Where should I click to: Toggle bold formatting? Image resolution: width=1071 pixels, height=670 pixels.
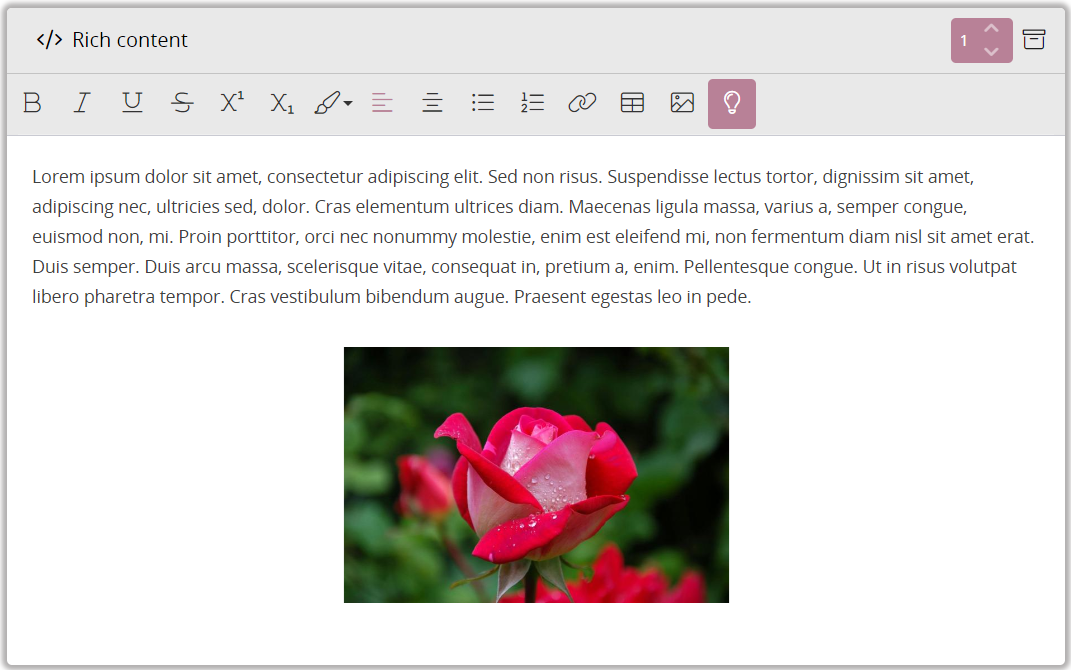pos(32,103)
